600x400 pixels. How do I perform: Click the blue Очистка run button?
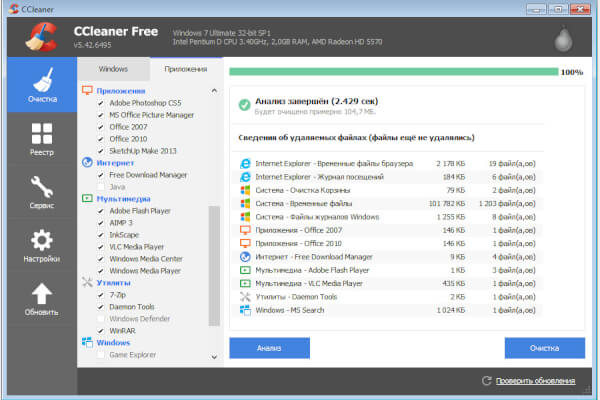pos(545,348)
